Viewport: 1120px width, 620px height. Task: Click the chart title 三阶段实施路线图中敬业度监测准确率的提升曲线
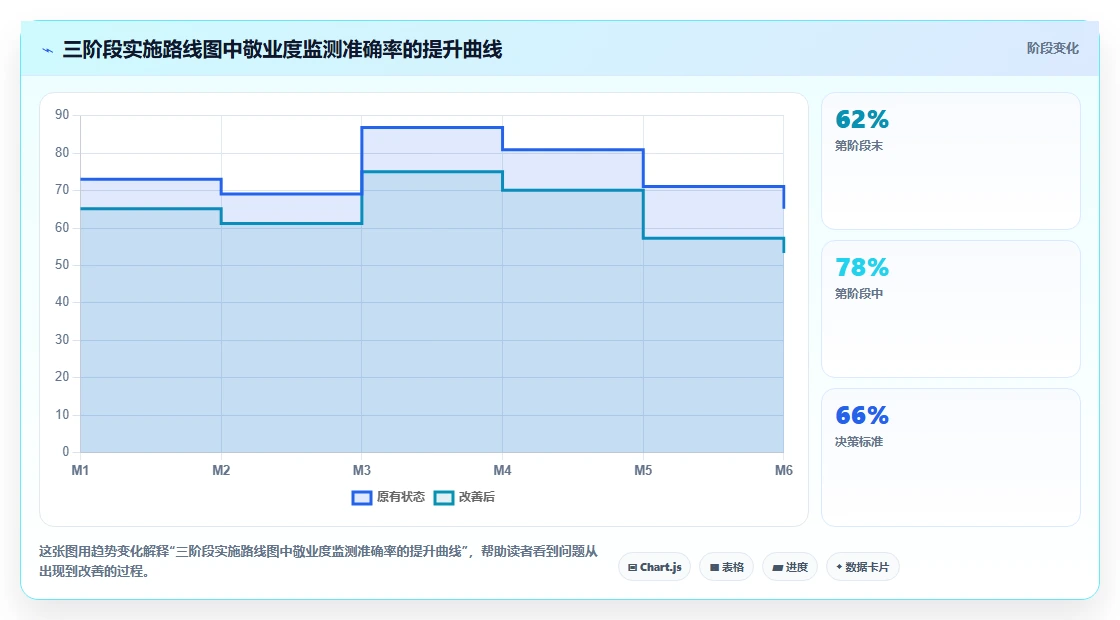pos(282,49)
